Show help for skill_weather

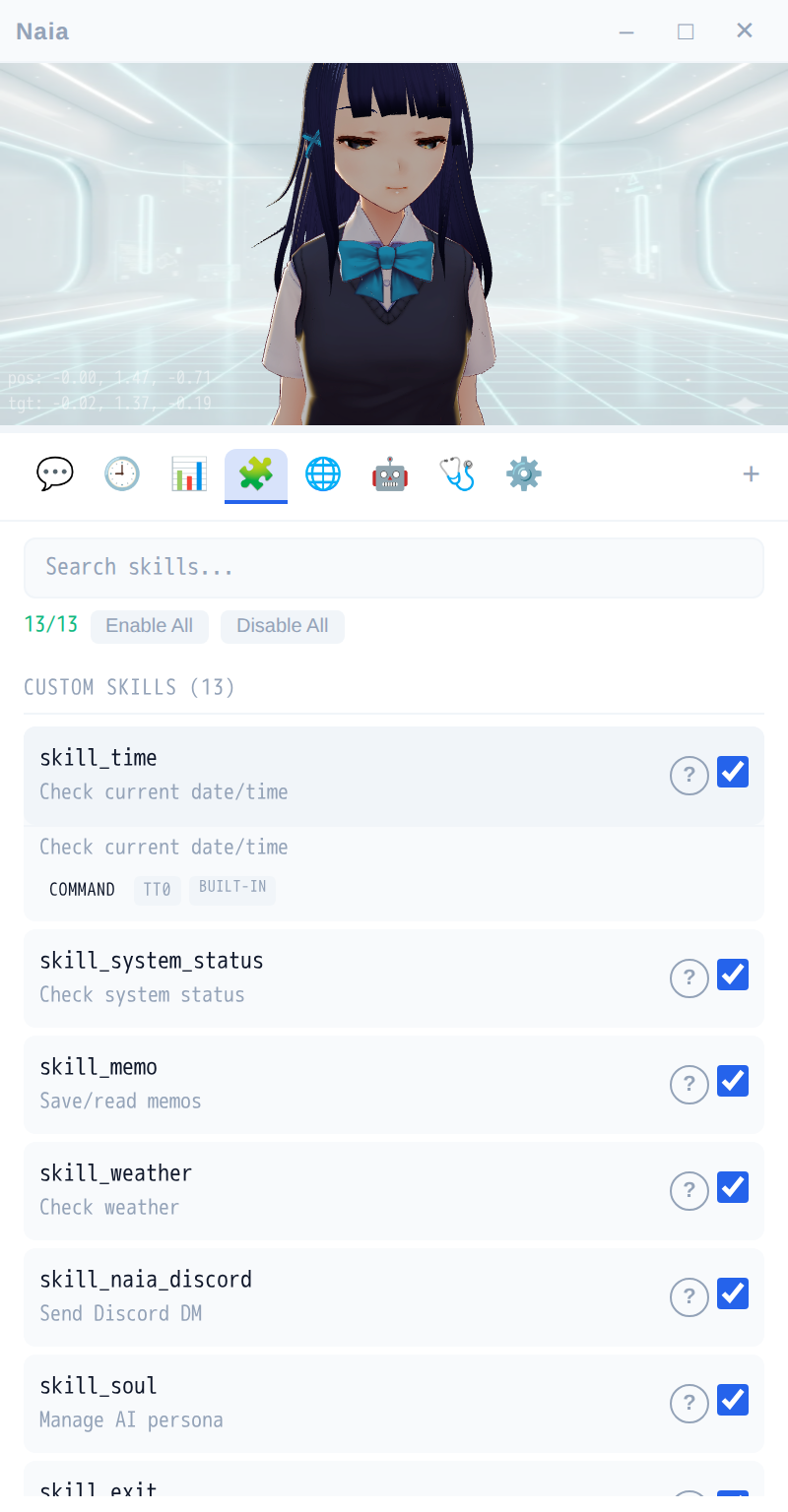click(x=689, y=1191)
